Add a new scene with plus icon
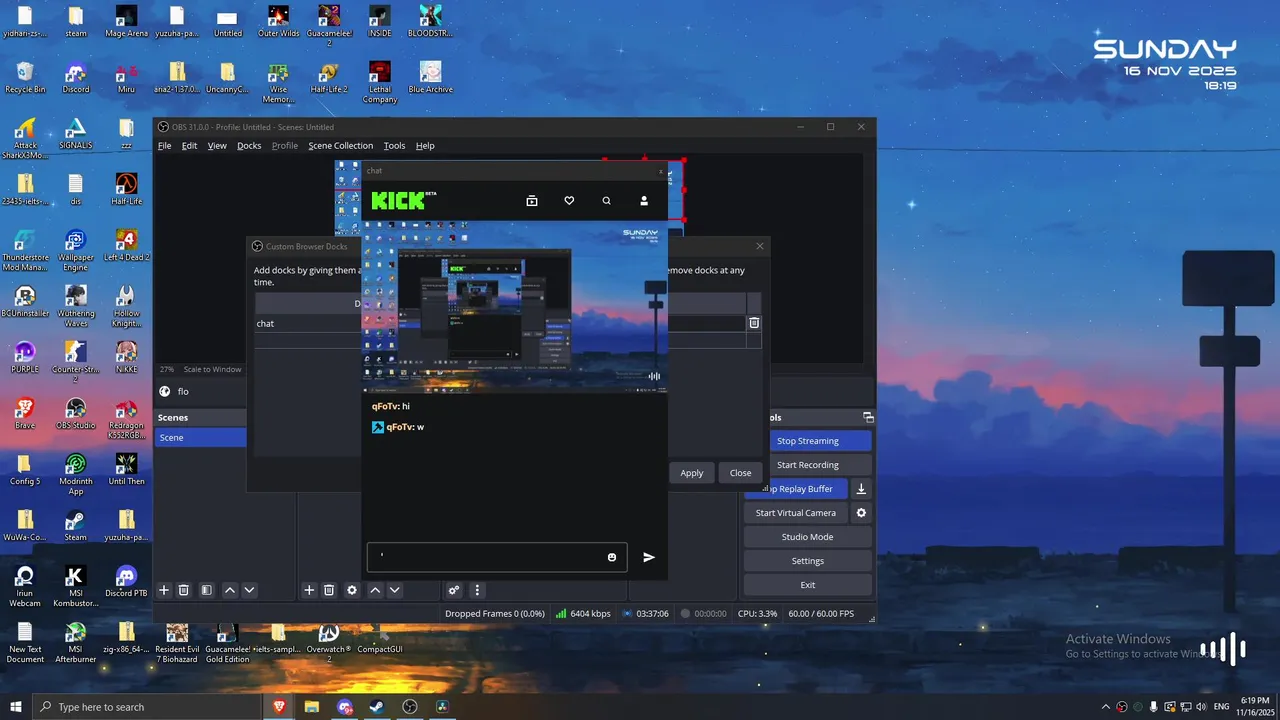Screen dimensions: 1280x720 point(164,590)
